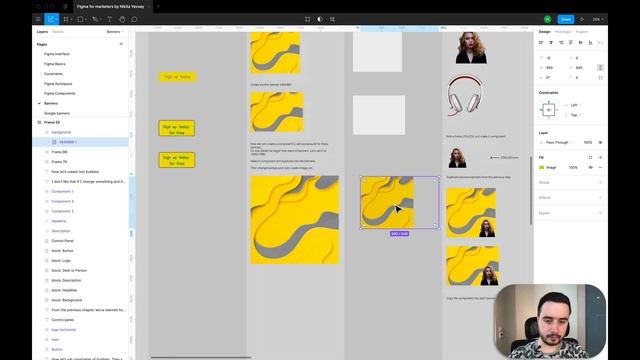This screenshot has height=360, width=640.
Task: Click the blue Share button
Action: click(566, 19)
